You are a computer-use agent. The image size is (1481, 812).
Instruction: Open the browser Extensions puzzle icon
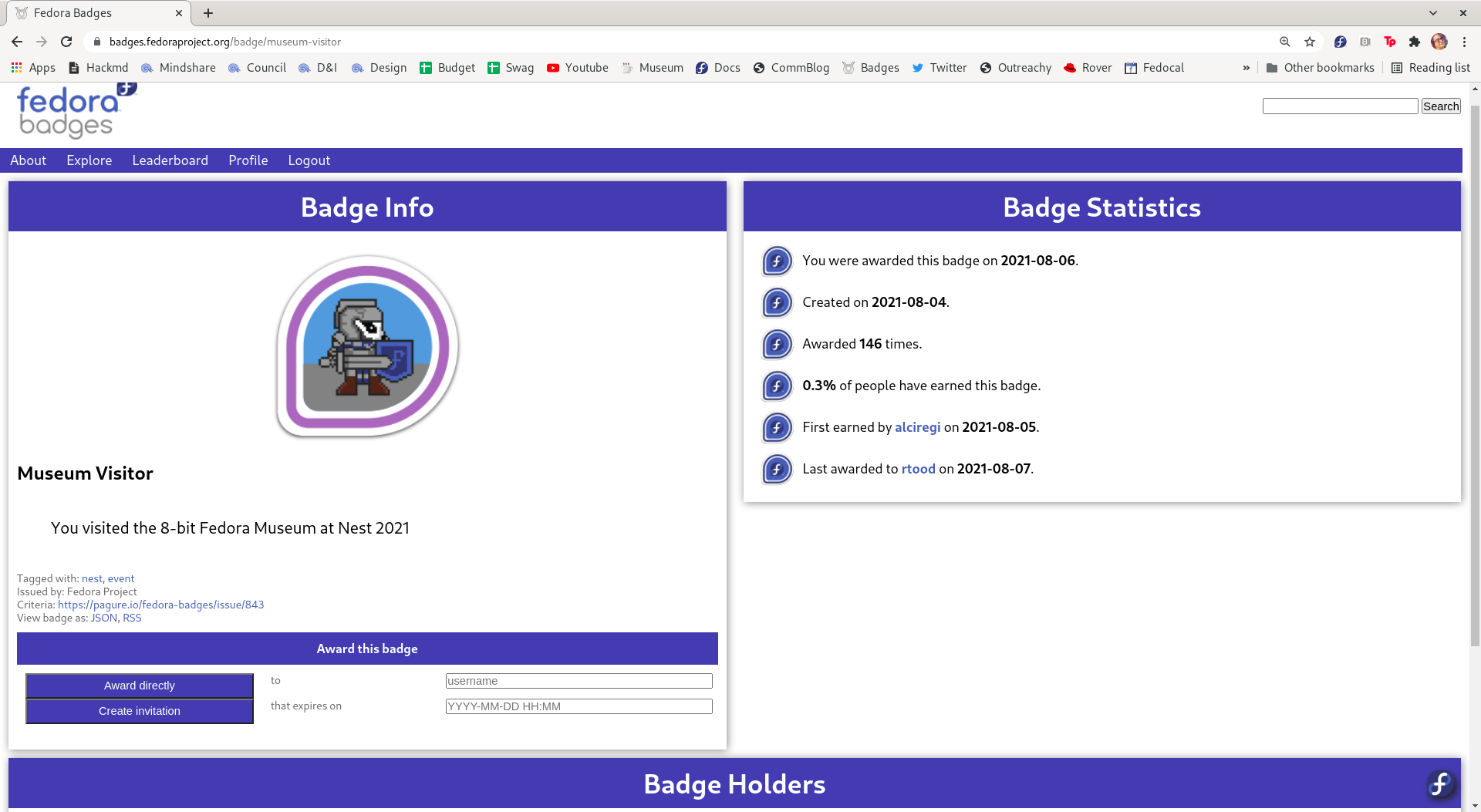pyautogui.click(x=1415, y=42)
